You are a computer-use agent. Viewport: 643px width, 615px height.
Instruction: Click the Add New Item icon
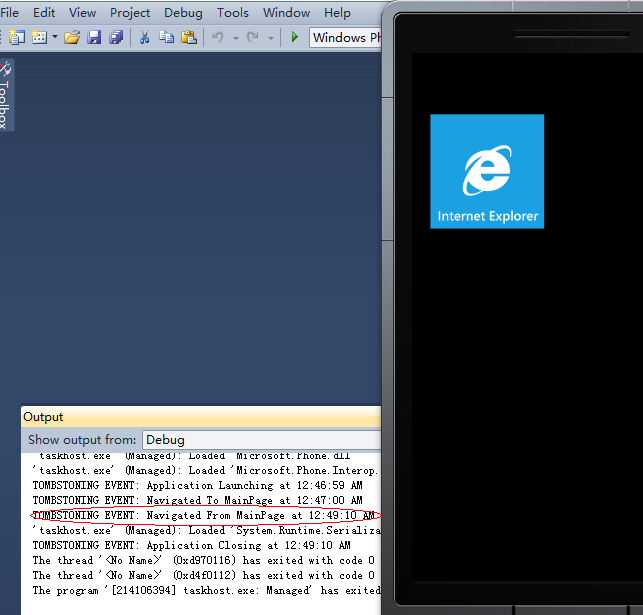39,37
